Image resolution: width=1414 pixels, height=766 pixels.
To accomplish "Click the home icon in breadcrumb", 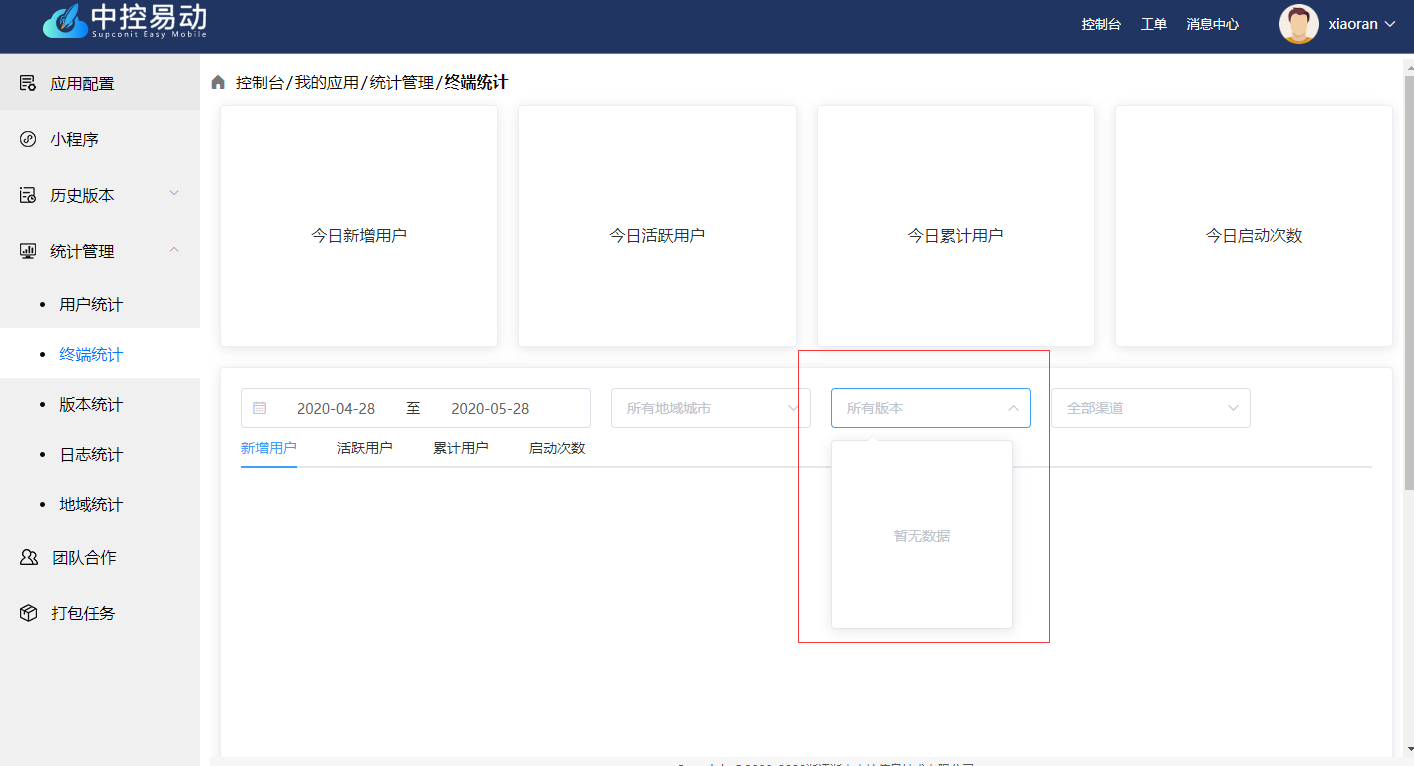I will point(218,82).
